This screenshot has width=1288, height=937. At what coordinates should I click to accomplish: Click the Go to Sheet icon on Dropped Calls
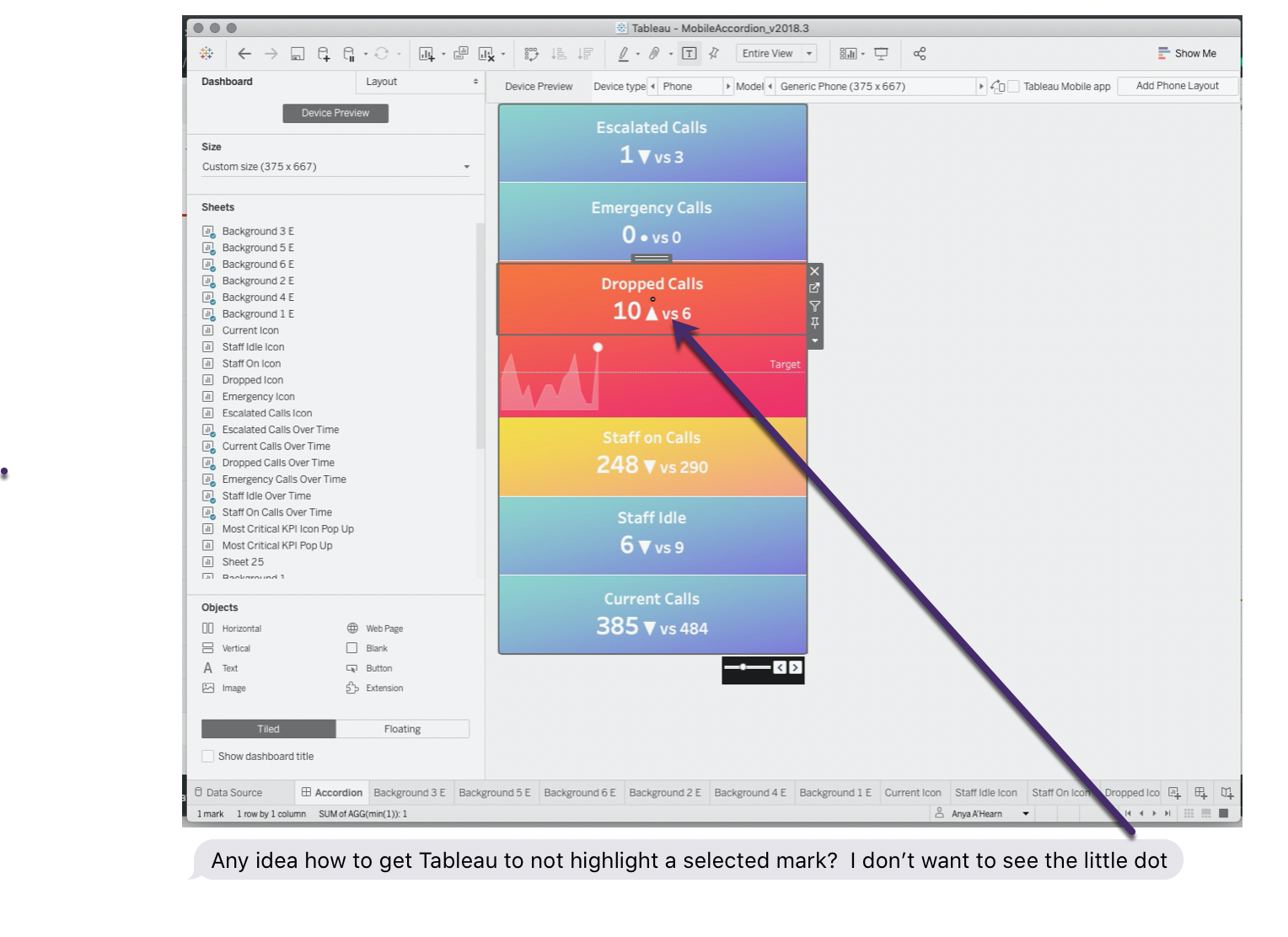(814, 288)
